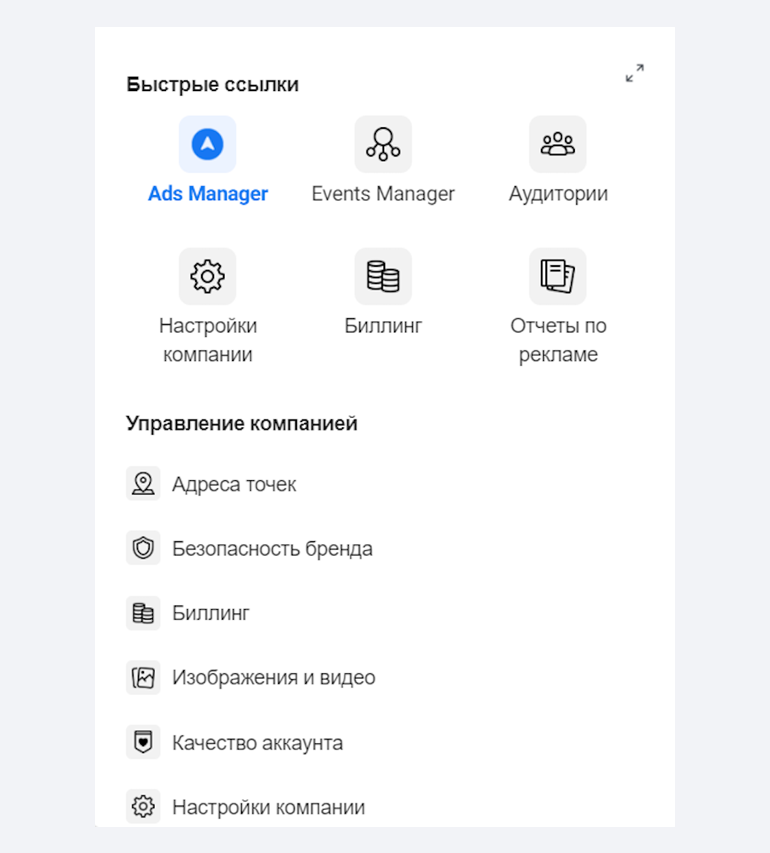Image resolution: width=770 pixels, height=853 pixels.
Task: Choose Качество аккаунта menu entry
Action: pos(257,743)
